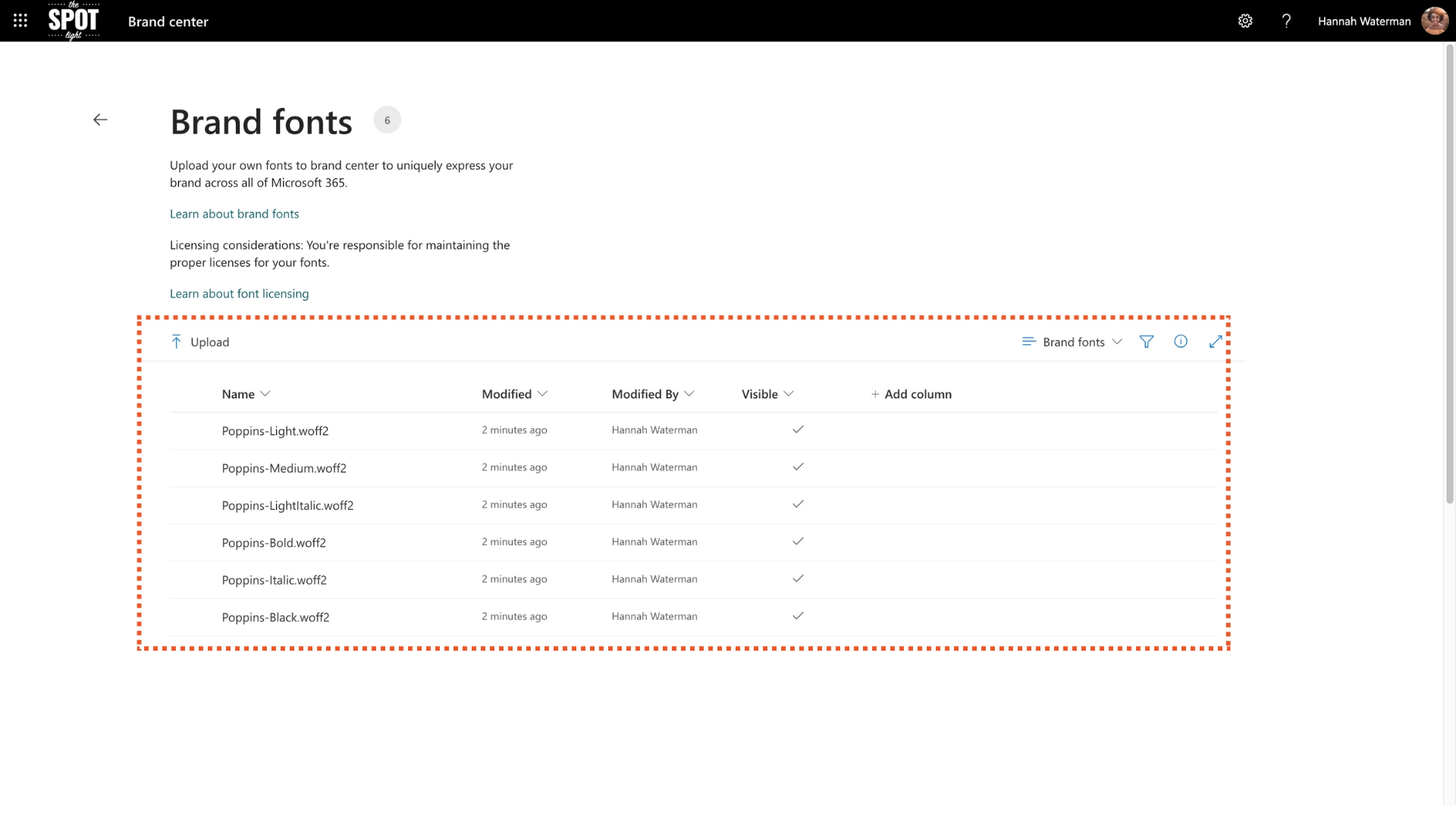Open the Settings gear icon
Screen dimensions: 1456x819
pyautogui.click(x=1246, y=20)
